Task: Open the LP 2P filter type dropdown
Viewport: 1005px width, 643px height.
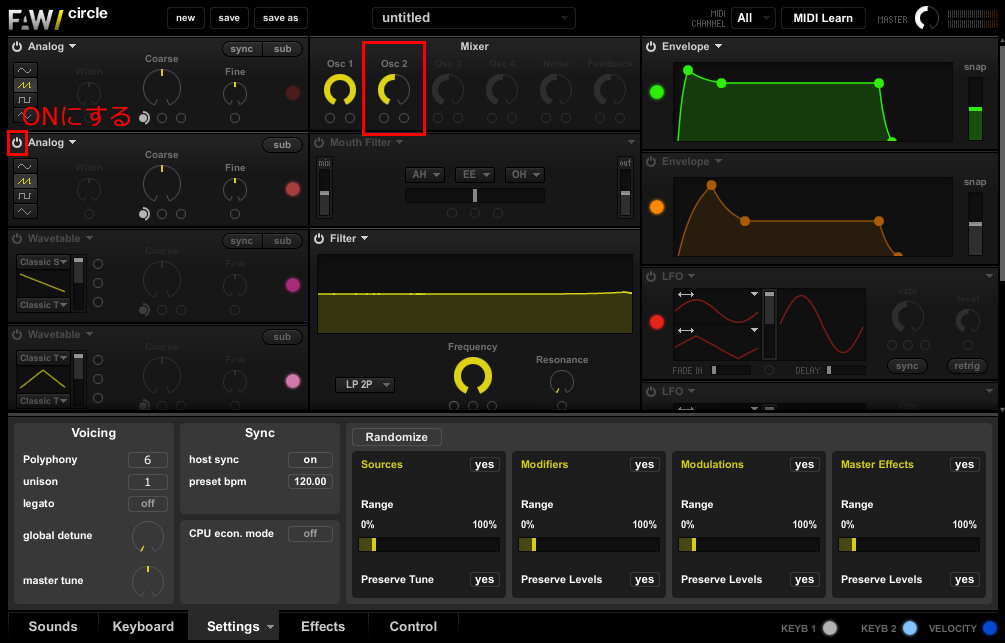Action: pos(364,385)
